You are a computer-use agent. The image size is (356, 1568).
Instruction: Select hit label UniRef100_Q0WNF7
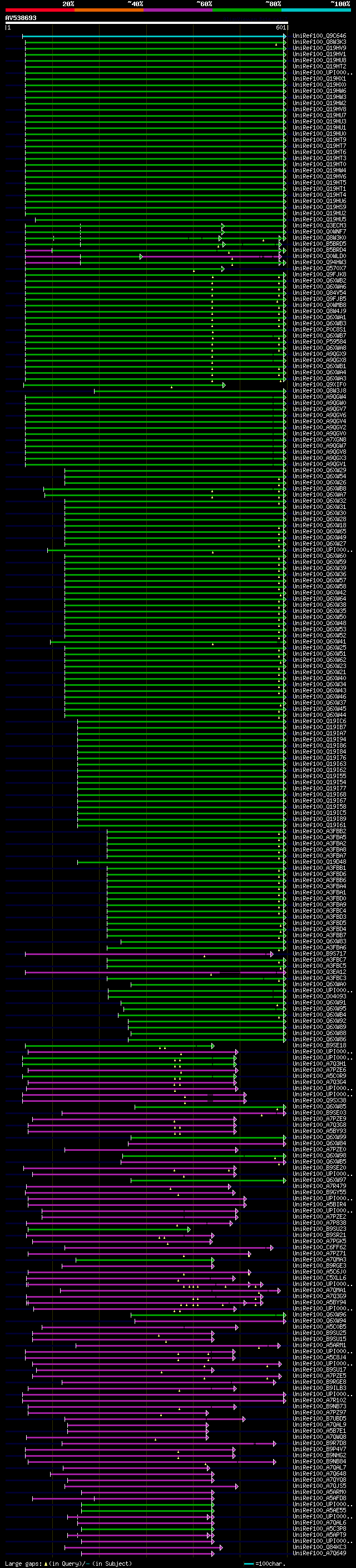coord(319,231)
